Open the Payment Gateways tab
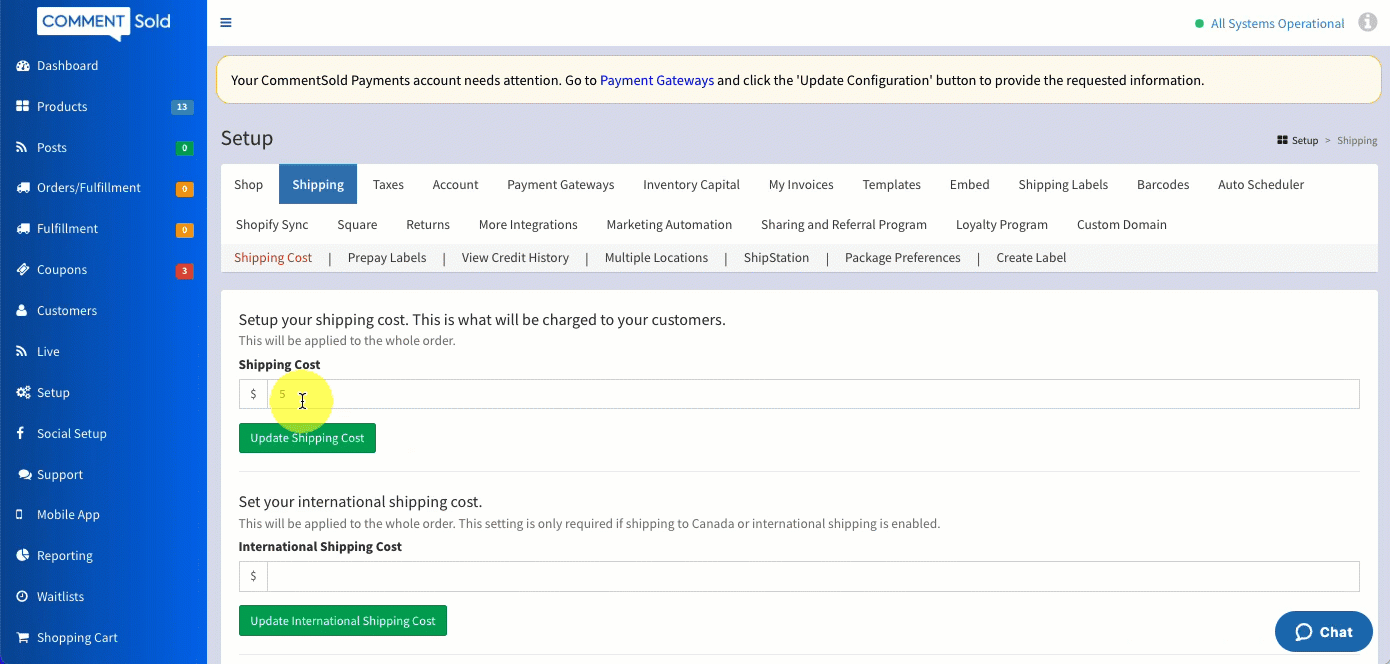Screen dimensions: 1390x664 [x=560, y=185]
